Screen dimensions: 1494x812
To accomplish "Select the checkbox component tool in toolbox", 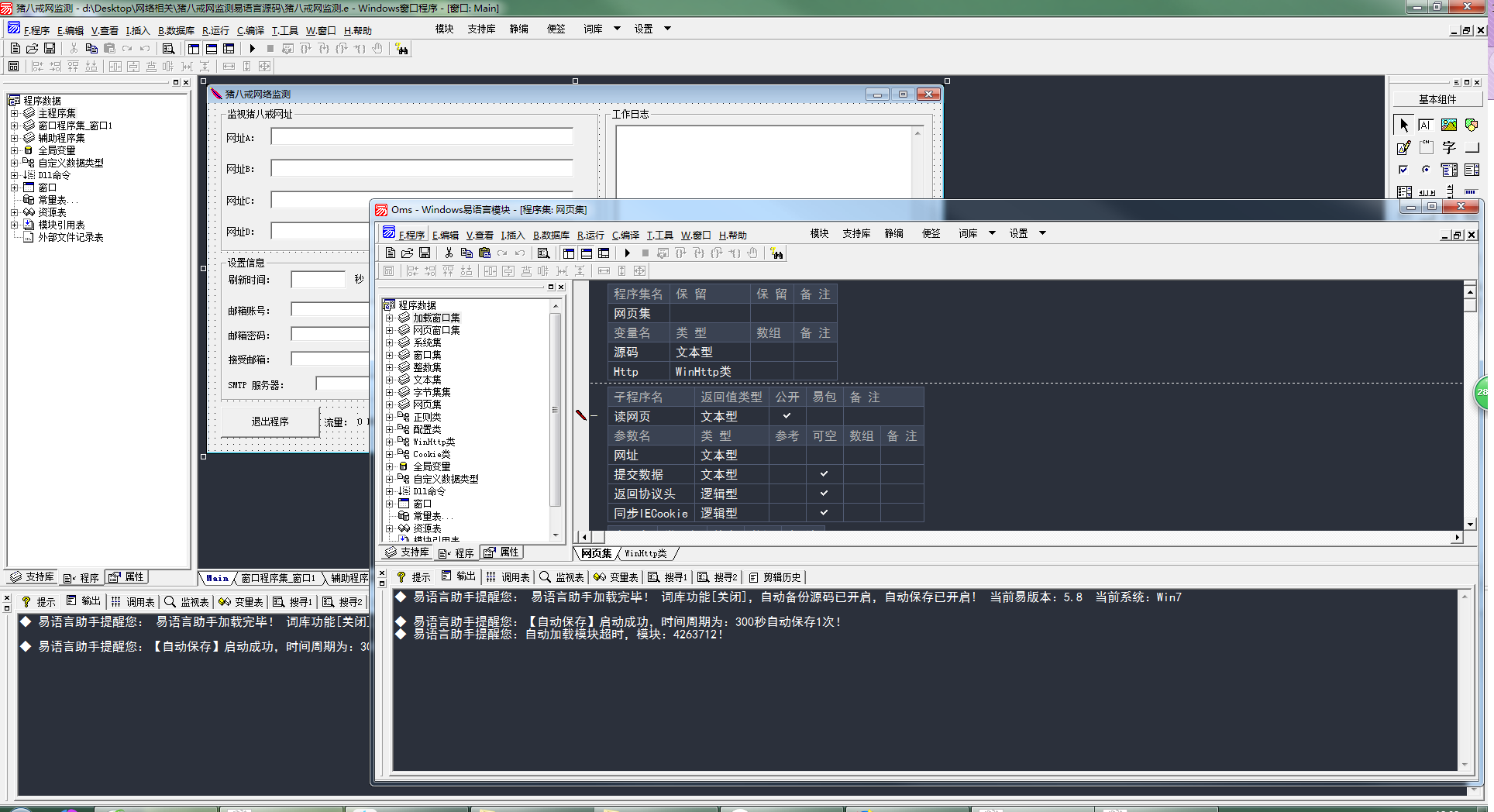I will point(1403,170).
